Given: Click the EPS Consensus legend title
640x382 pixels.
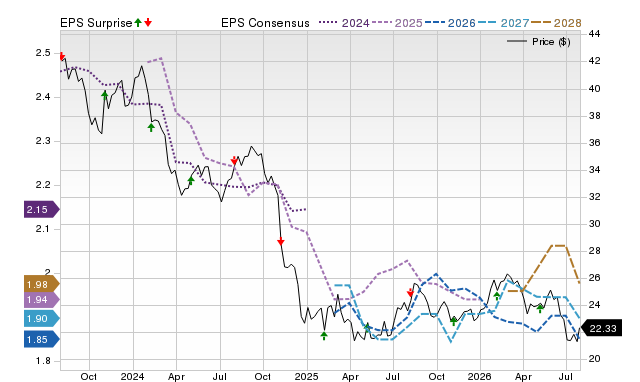Looking at the screenshot, I should pos(265,23).
